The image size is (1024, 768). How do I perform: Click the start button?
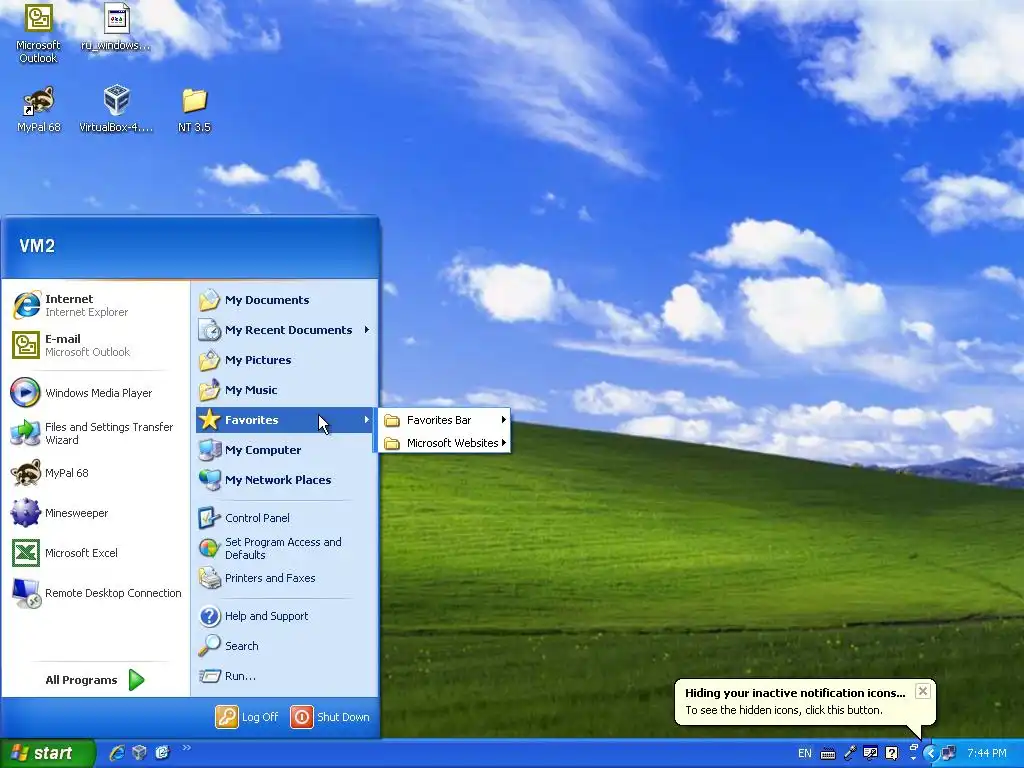pyautogui.click(x=47, y=753)
